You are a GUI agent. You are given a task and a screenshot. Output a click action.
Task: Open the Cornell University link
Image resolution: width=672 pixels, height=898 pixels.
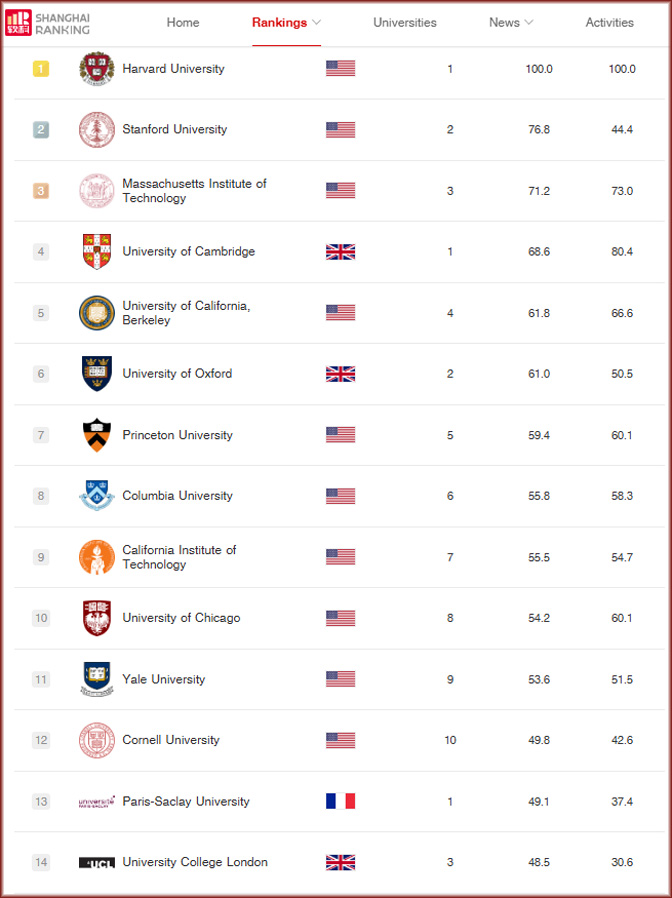tap(171, 740)
